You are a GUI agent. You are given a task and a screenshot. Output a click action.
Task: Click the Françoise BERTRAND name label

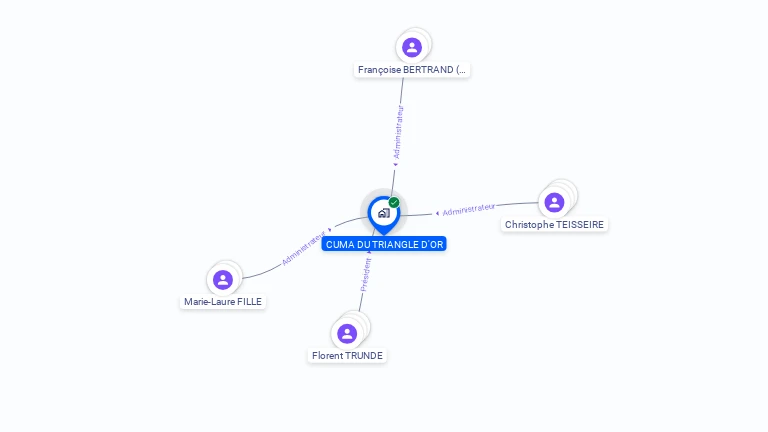coord(412,70)
